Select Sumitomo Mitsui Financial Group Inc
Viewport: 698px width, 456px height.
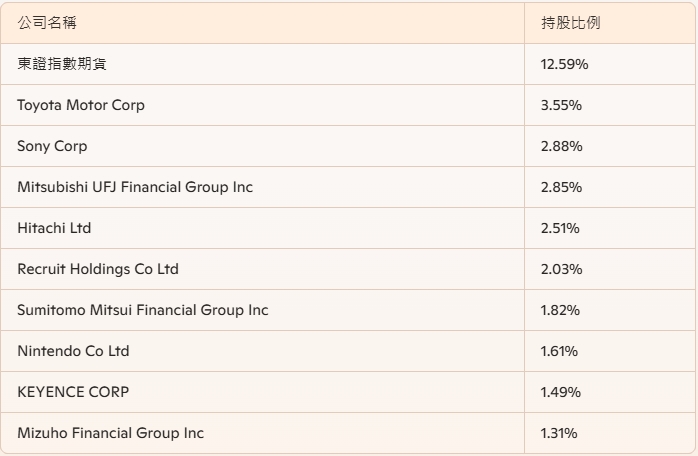pos(143,310)
